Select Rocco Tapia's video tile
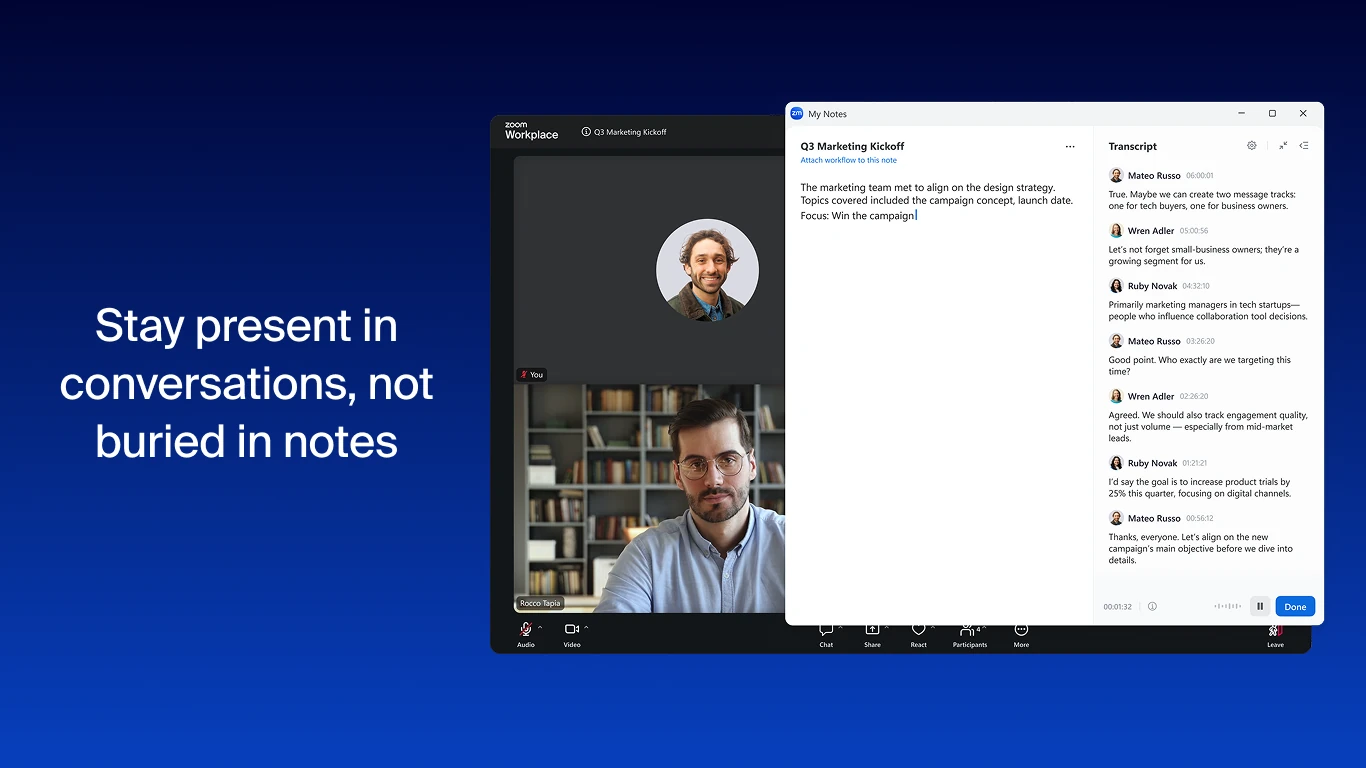 [x=650, y=498]
